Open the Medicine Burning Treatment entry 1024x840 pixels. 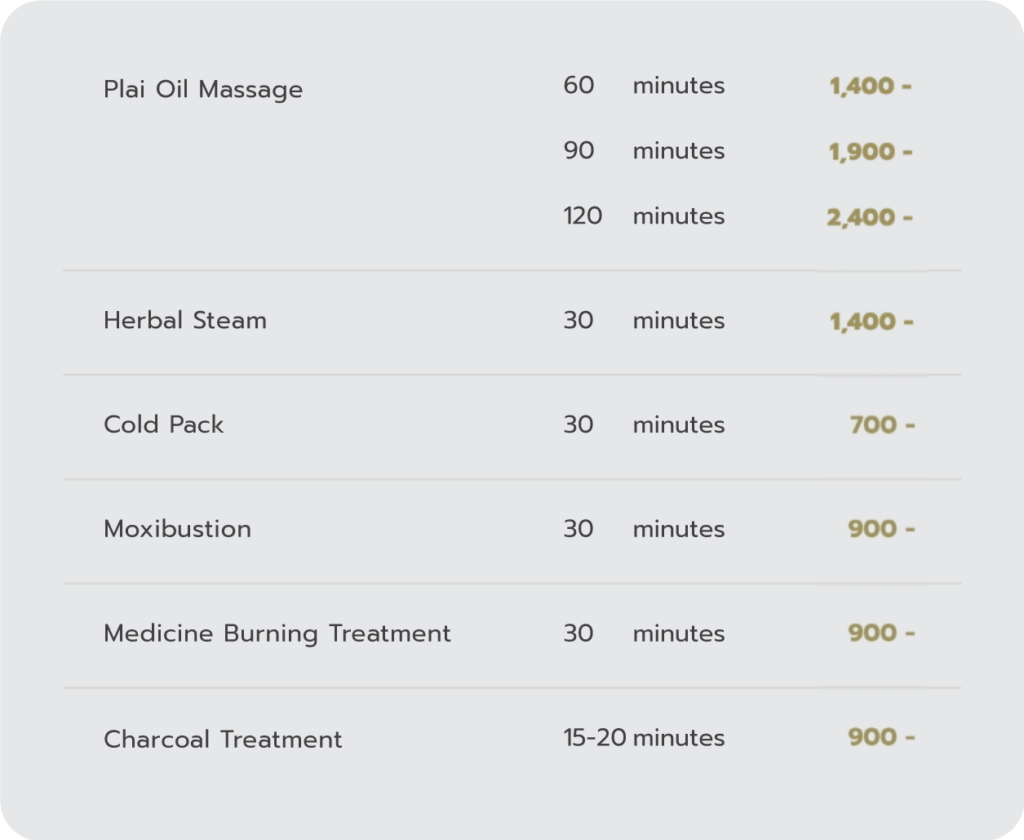[x=277, y=633]
